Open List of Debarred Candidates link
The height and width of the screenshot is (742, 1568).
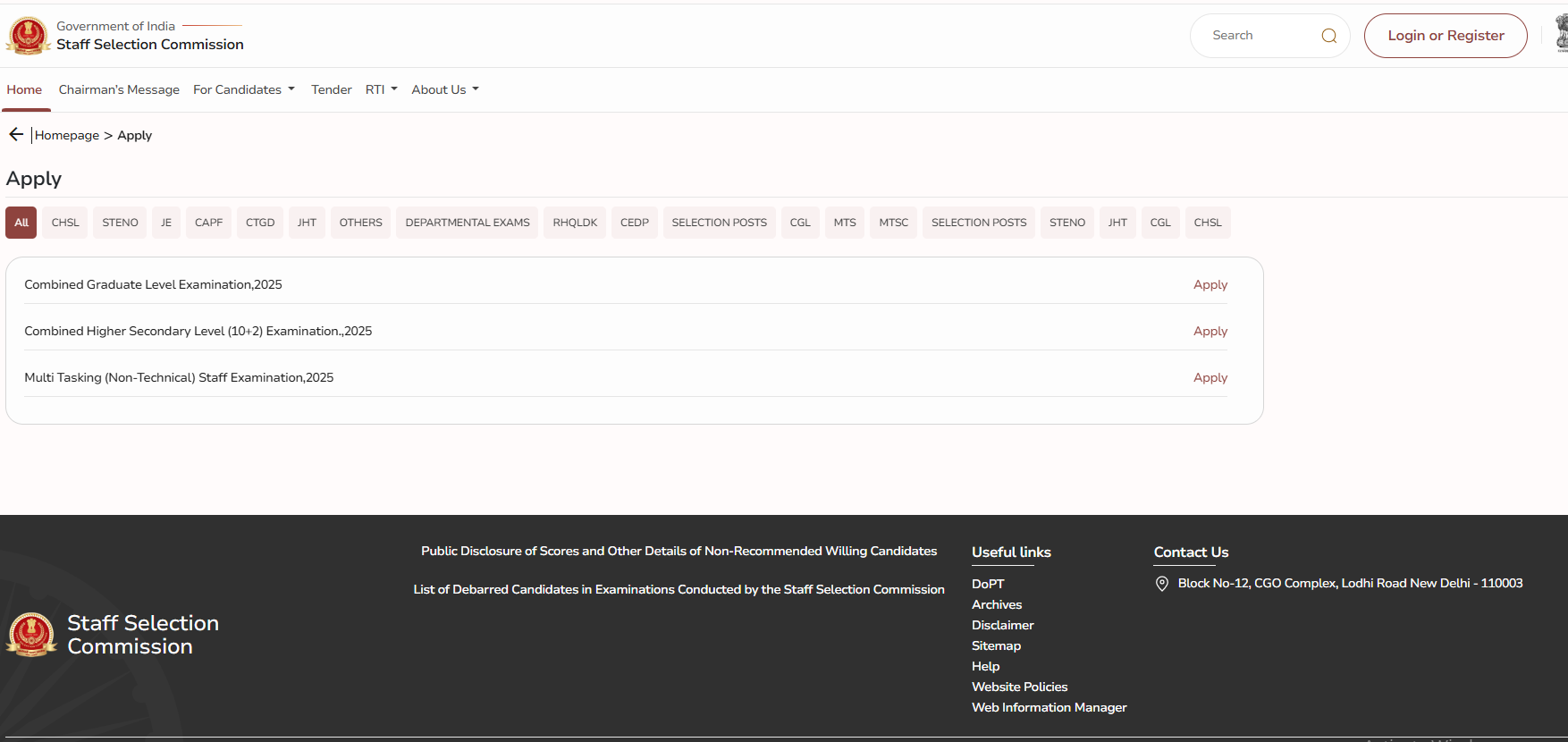click(679, 589)
